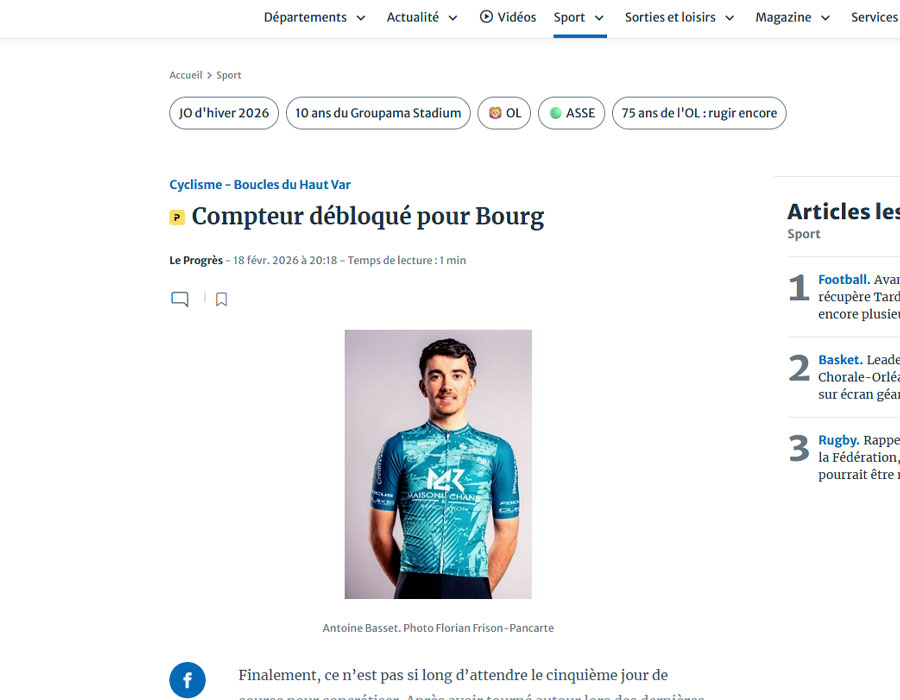
Task: Select the Sport navigation item
Action: point(568,17)
